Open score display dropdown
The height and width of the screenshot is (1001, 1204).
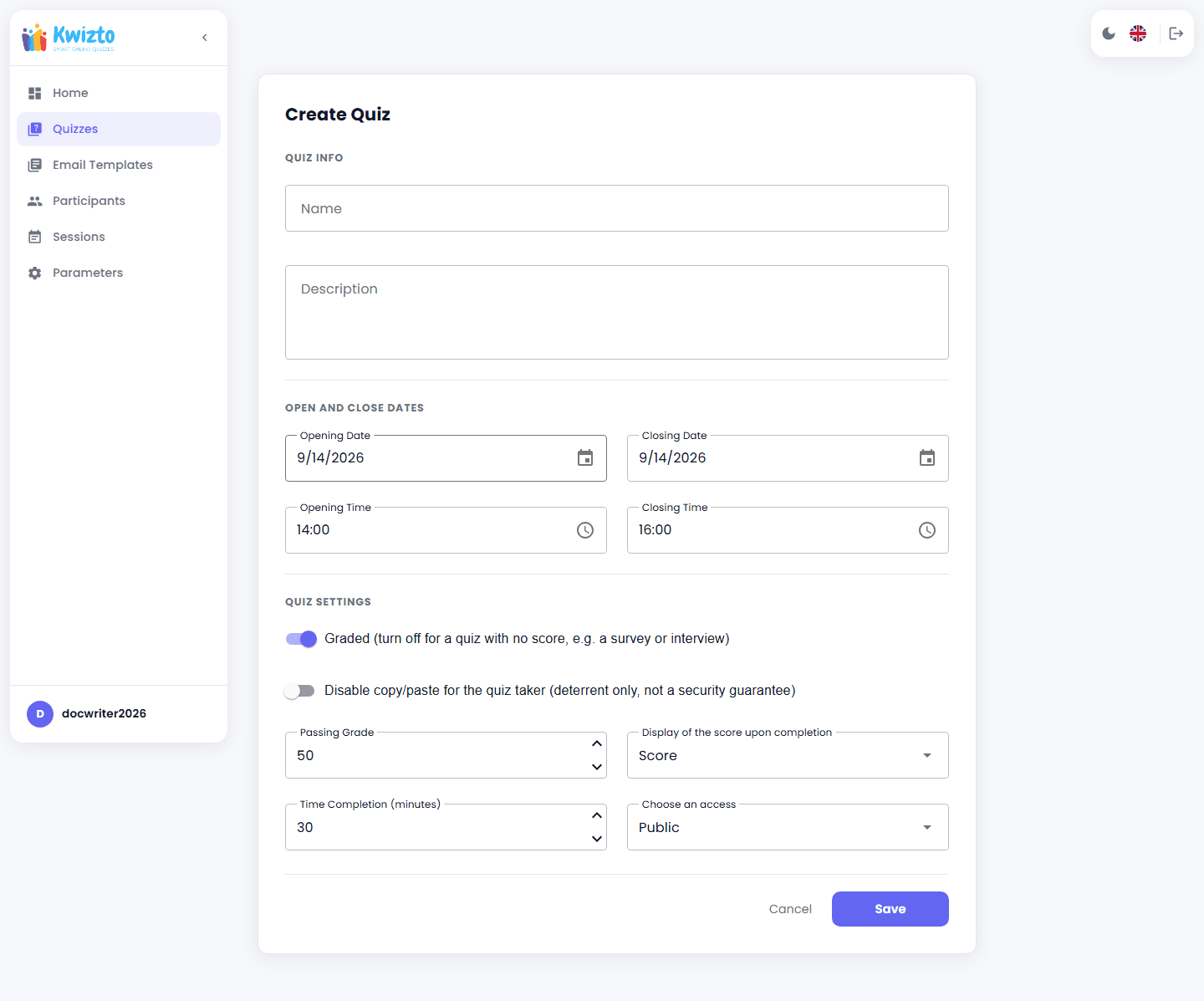point(788,755)
